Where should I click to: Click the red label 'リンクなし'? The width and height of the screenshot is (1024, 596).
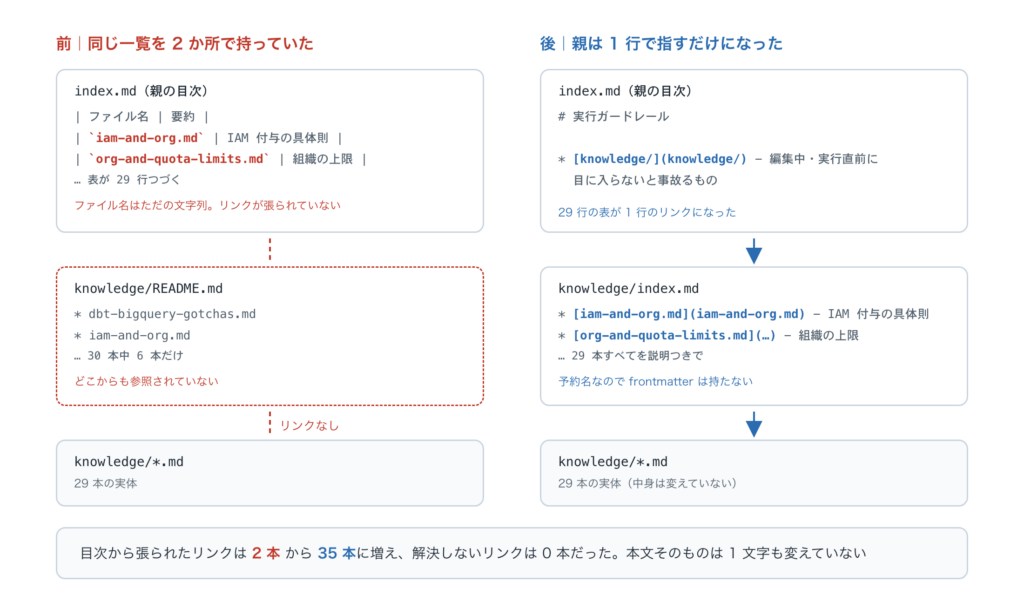pyautogui.click(x=310, y=426)
